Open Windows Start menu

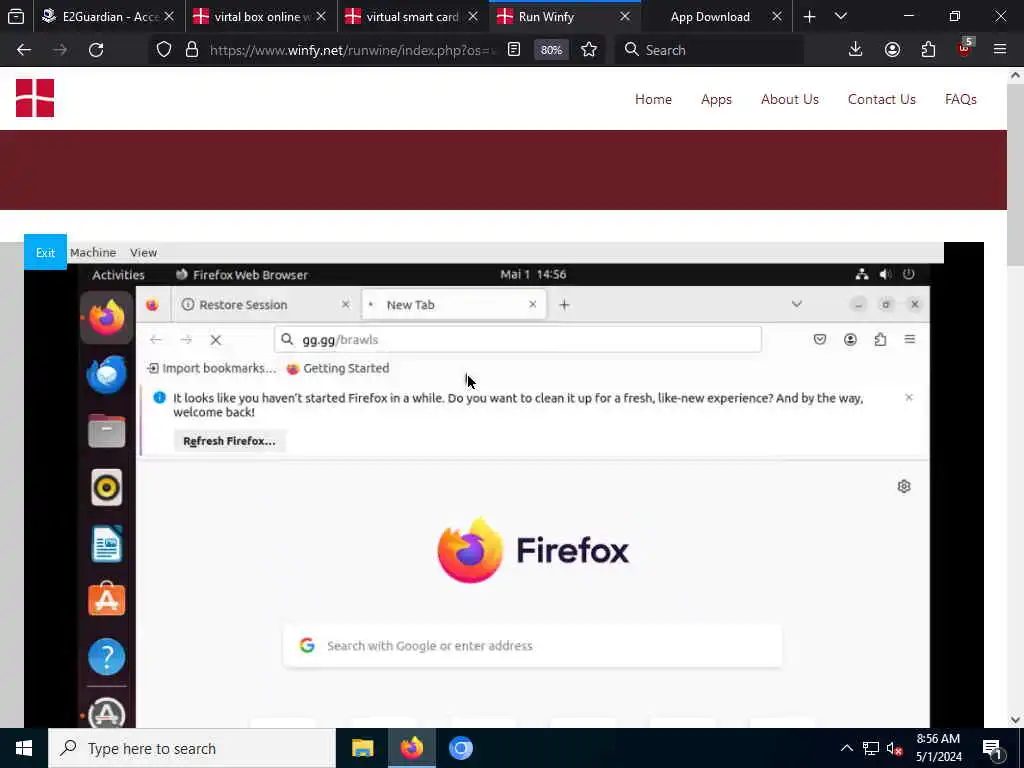click(x=24, y=748)
